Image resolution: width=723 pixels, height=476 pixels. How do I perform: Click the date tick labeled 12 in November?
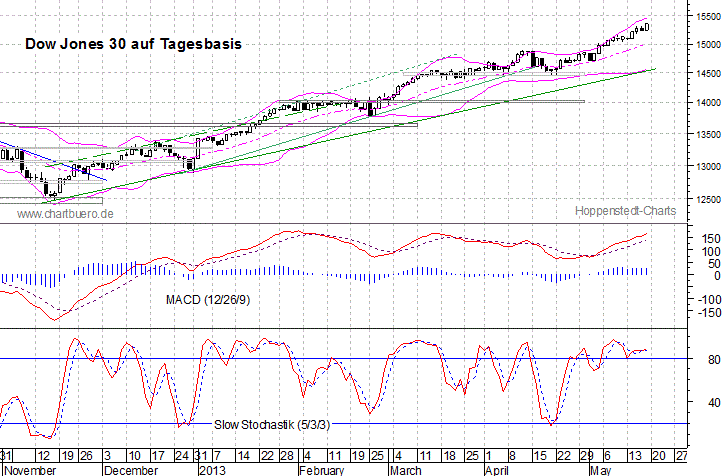[x=44, y=456]
